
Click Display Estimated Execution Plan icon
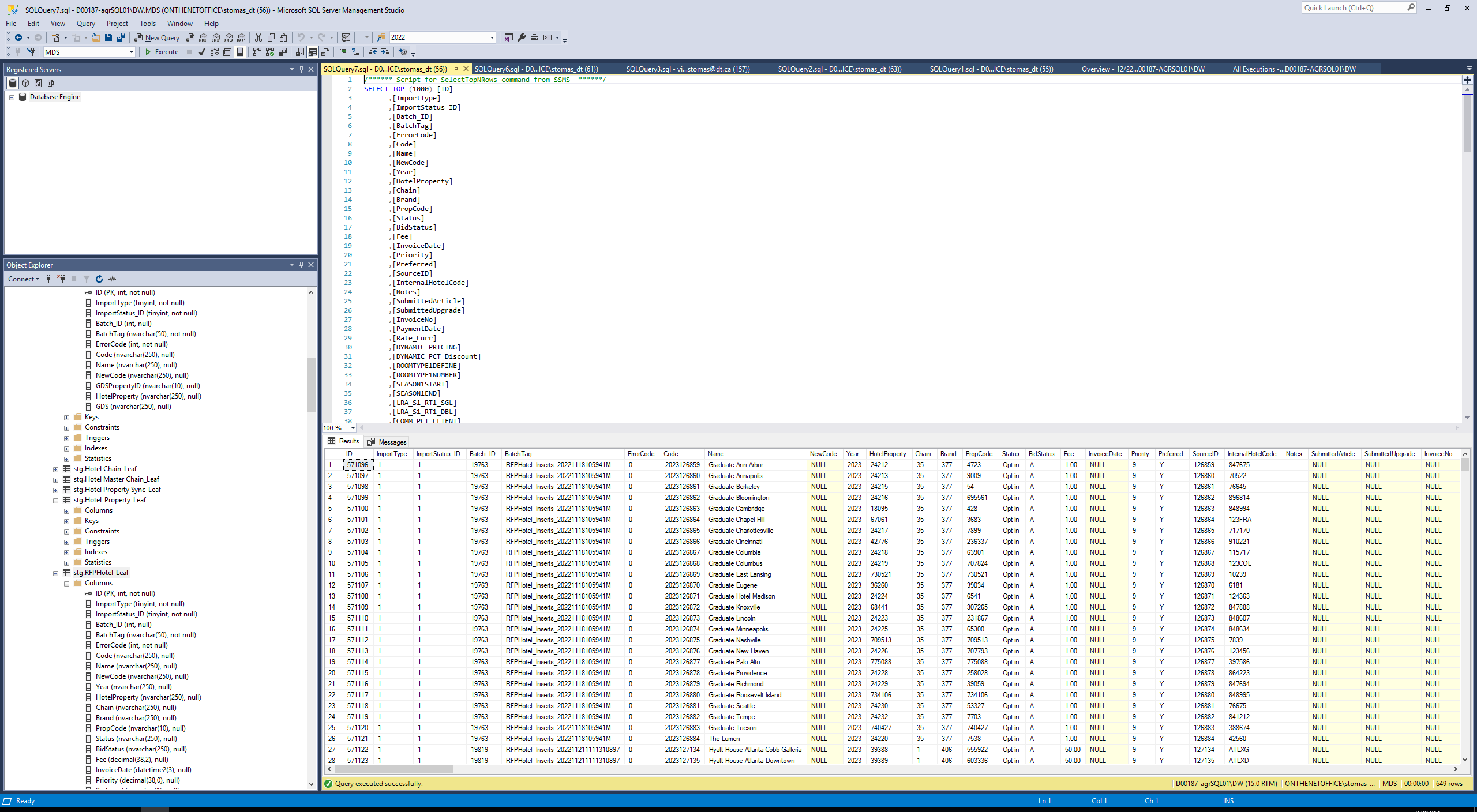point(215,52)
